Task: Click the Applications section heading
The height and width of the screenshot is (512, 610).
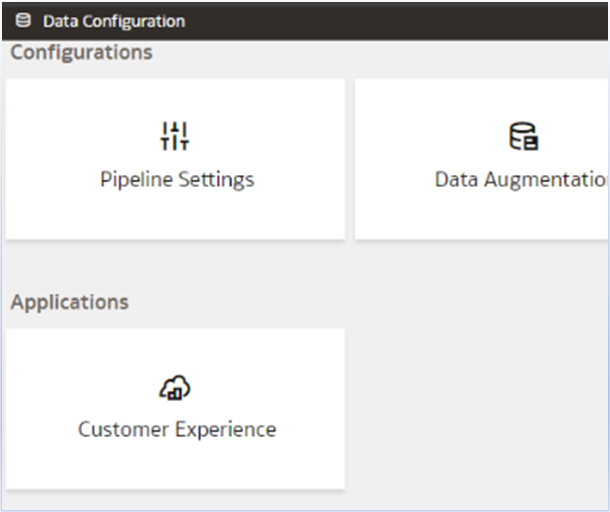Action: coord(70,302)
